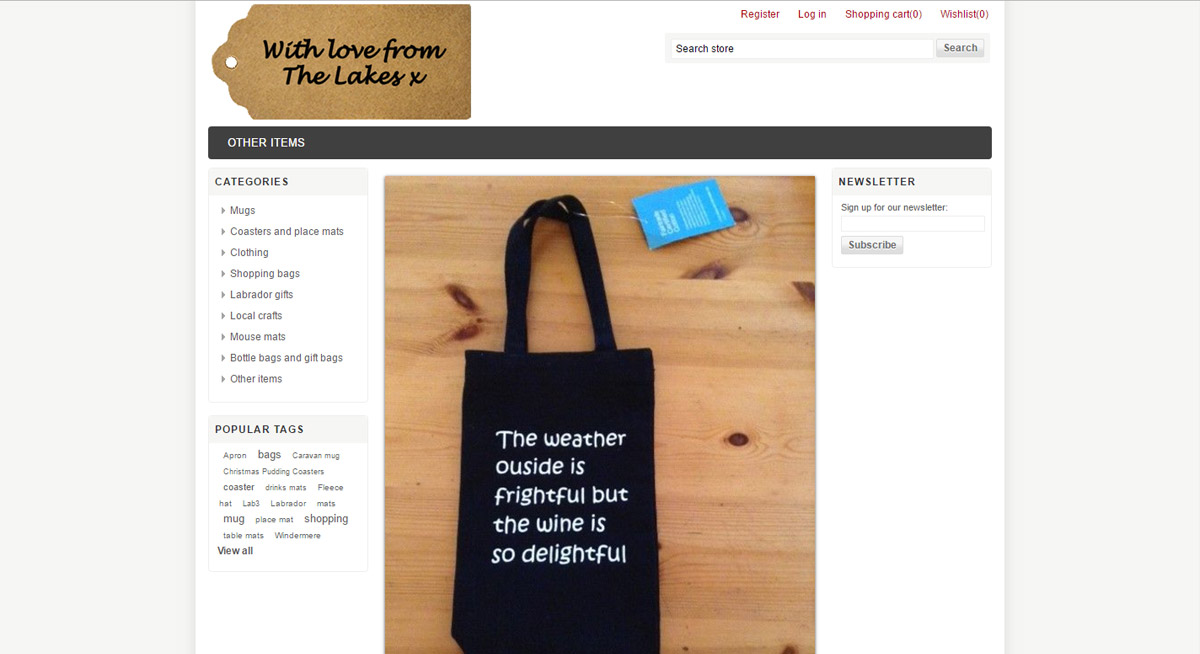Select the 'bags' popular tag

pos(269,455)
